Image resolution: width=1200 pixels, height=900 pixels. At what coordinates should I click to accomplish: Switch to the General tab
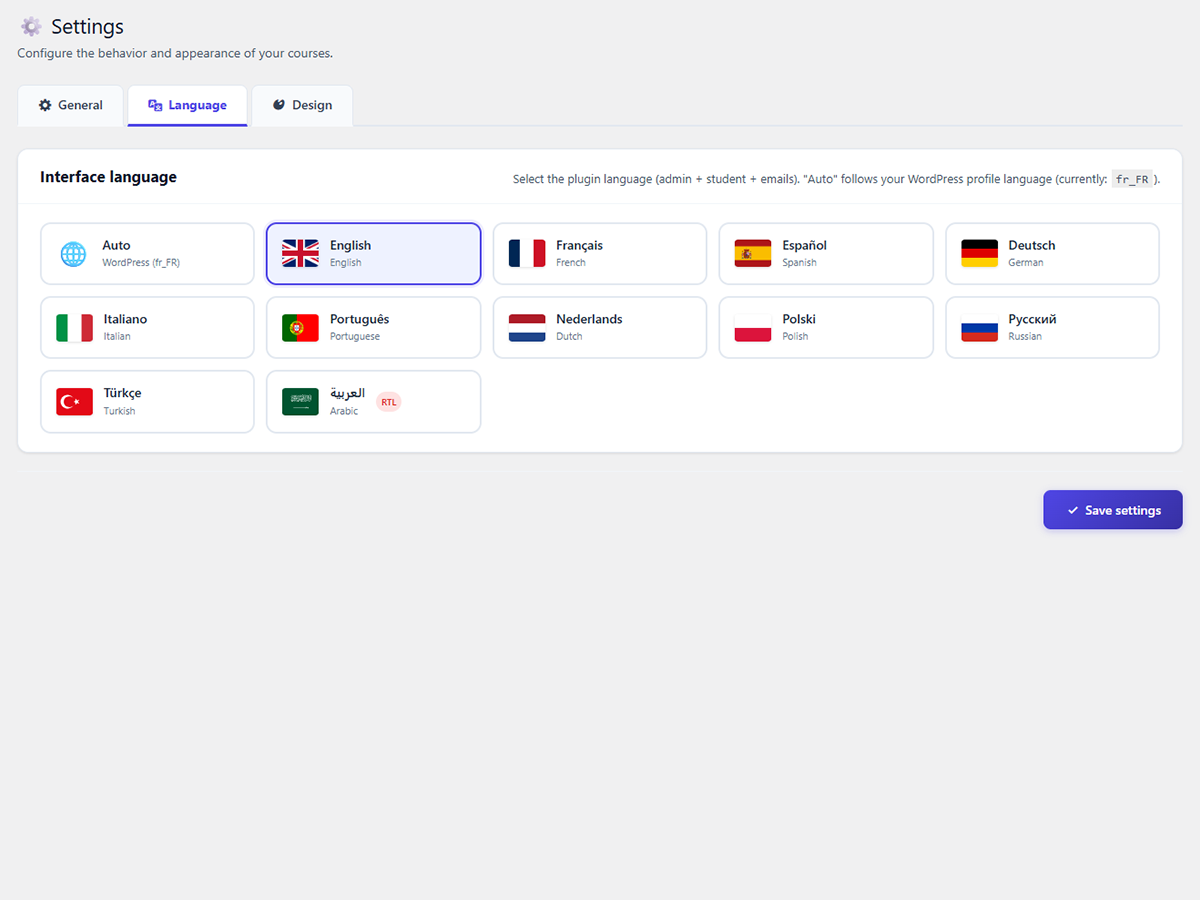click(71, 105)
